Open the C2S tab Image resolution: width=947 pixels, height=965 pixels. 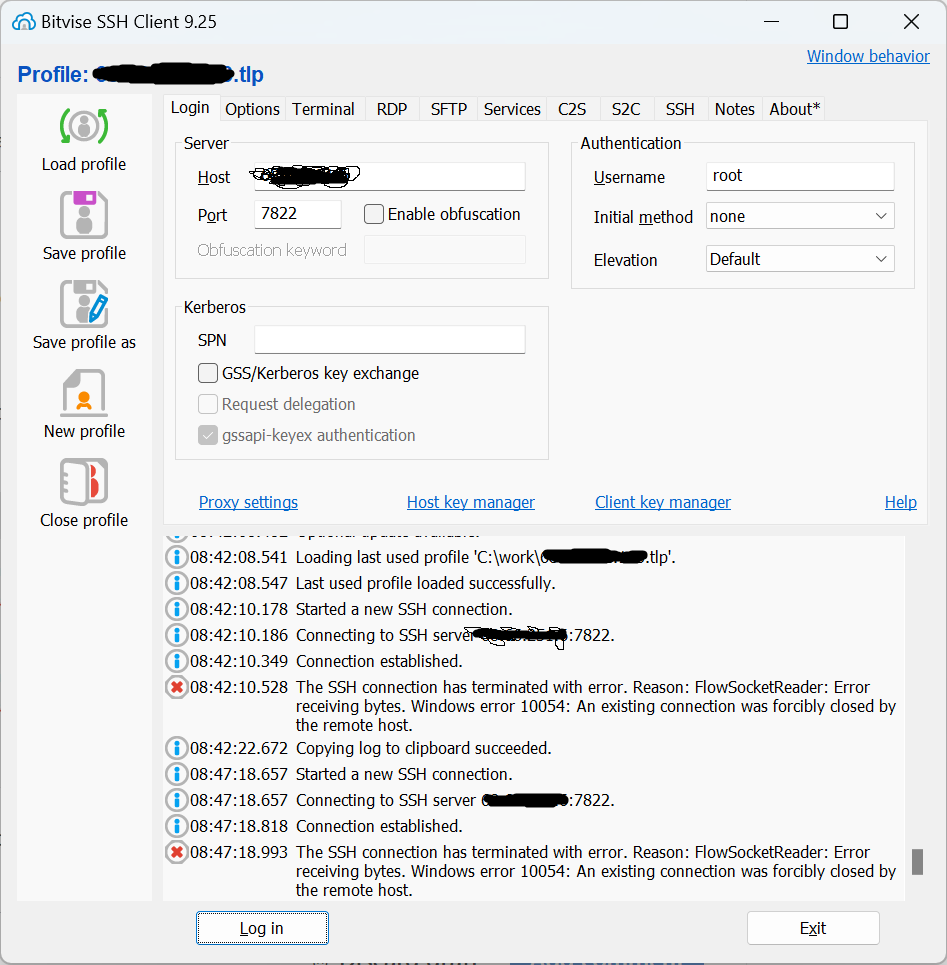572,109
